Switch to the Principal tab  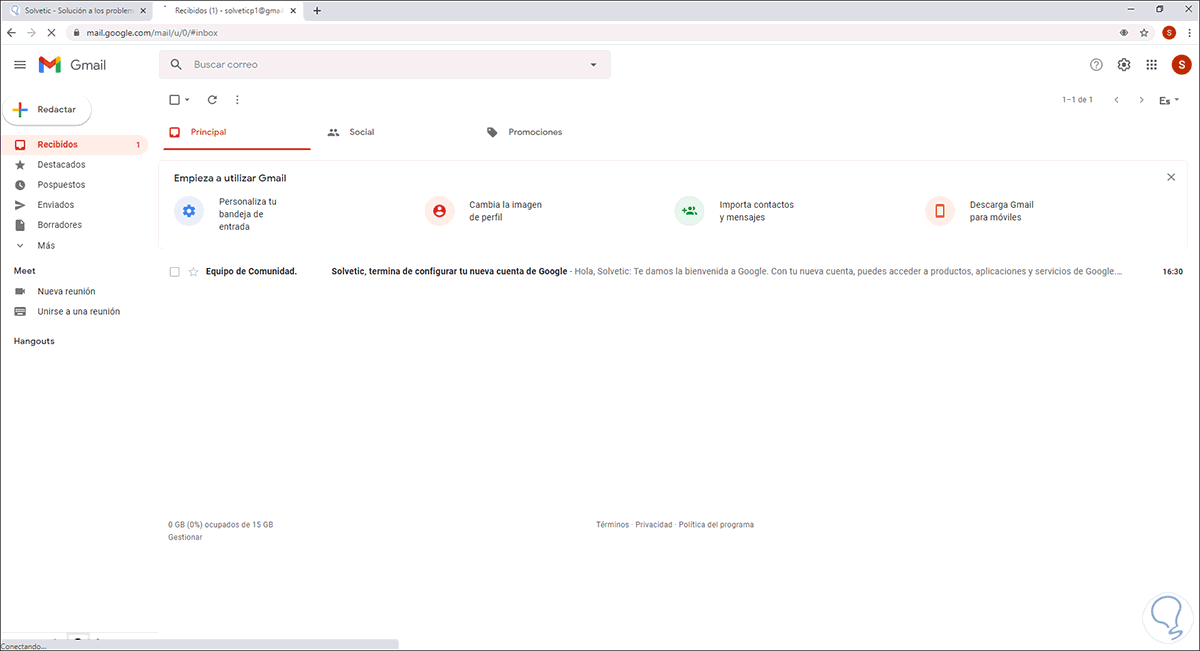coord(237,132)
